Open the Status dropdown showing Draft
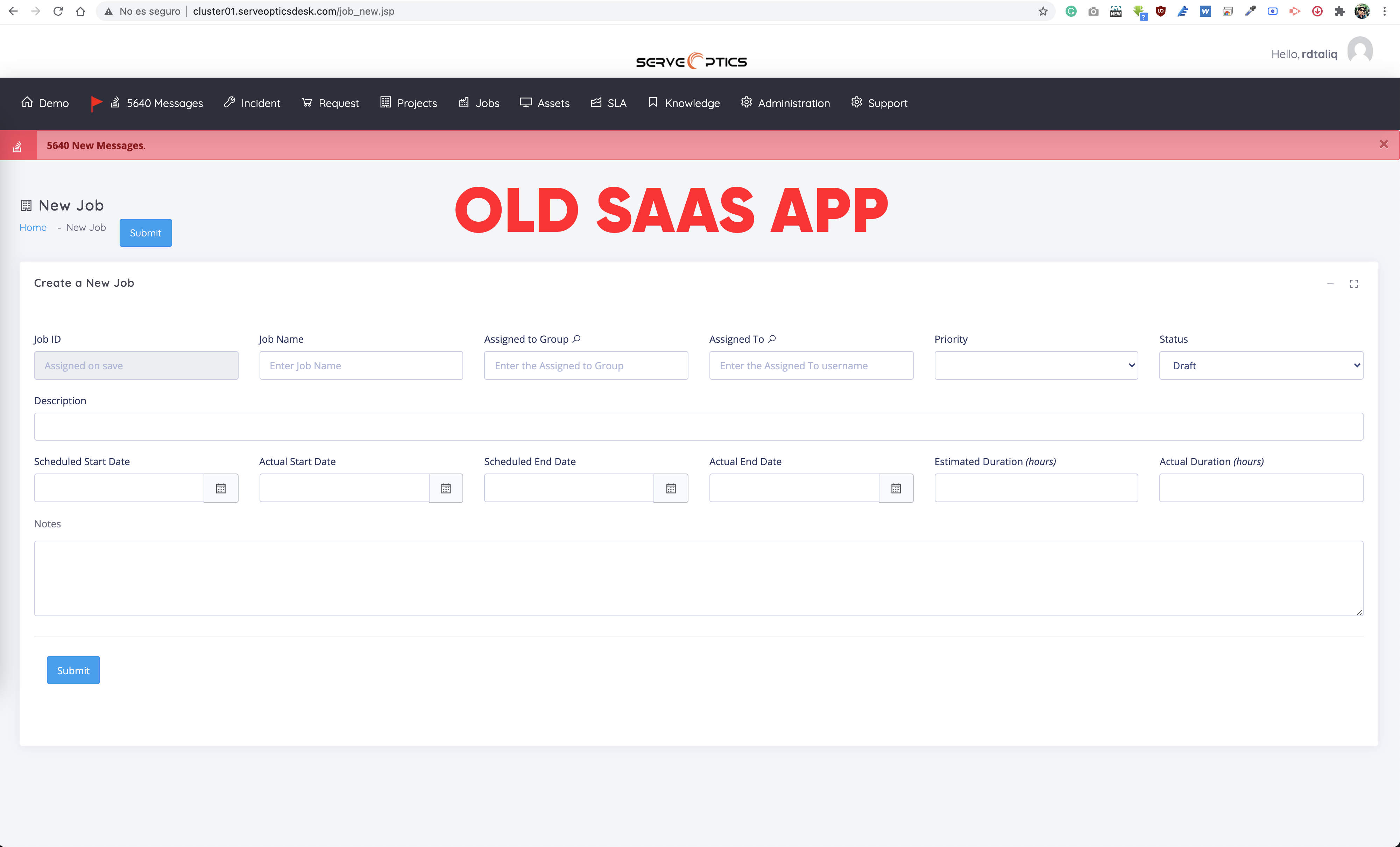 click(1260, 365)
